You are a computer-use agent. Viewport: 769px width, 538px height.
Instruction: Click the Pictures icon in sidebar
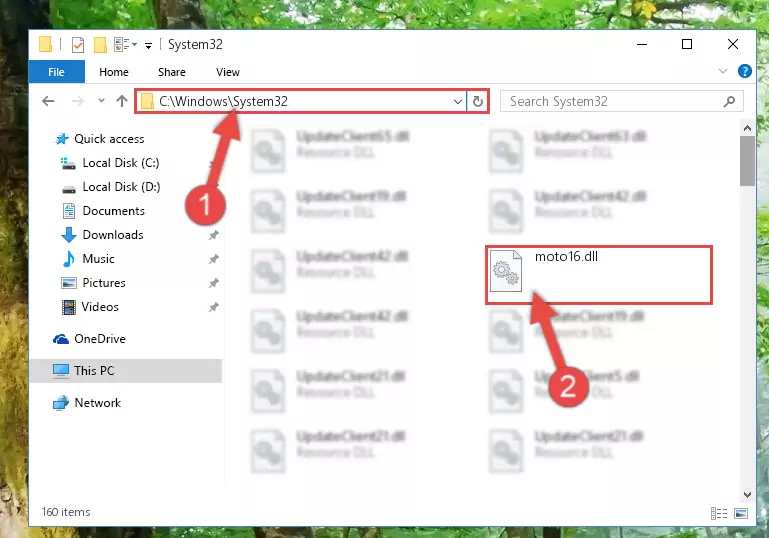click(x=69, y=283)
